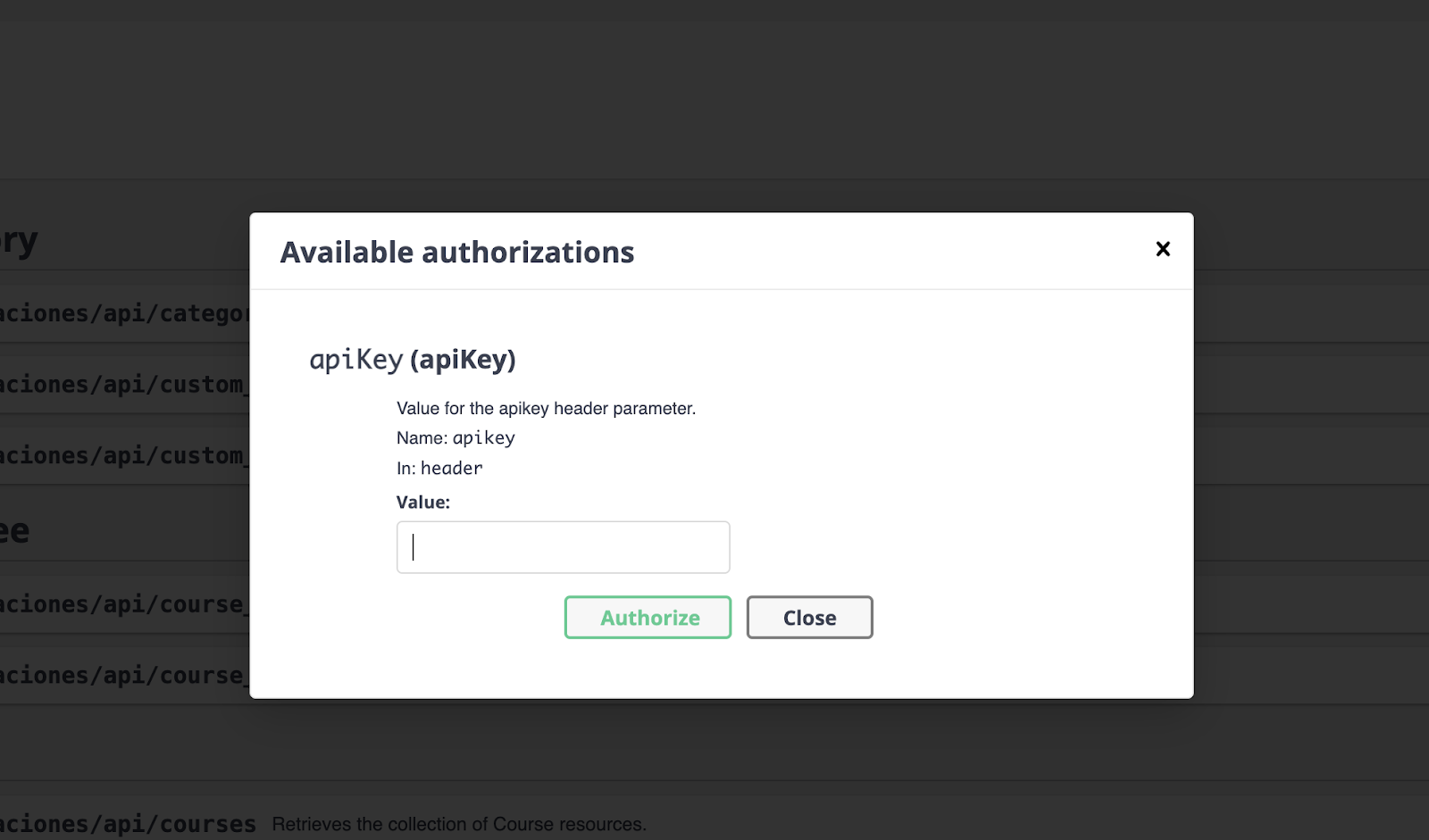Expand the lower api/custom_ endpoint row
Viewport: 1429px width, 840px height.
pos(123,456)
